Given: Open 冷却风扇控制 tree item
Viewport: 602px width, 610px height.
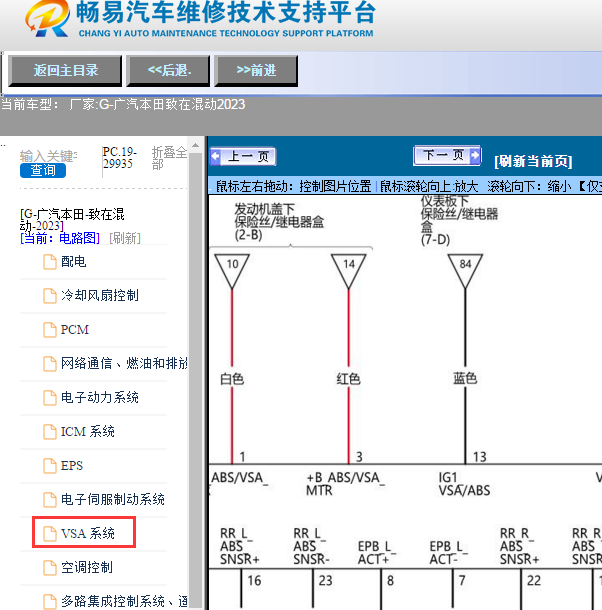Looking at the screenshot, I should point(100,295).
